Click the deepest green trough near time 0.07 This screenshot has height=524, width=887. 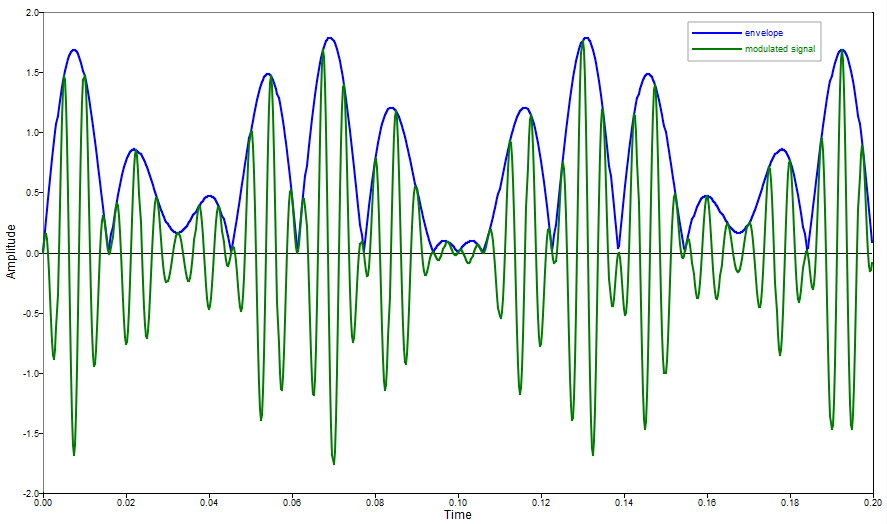[333, 463]
